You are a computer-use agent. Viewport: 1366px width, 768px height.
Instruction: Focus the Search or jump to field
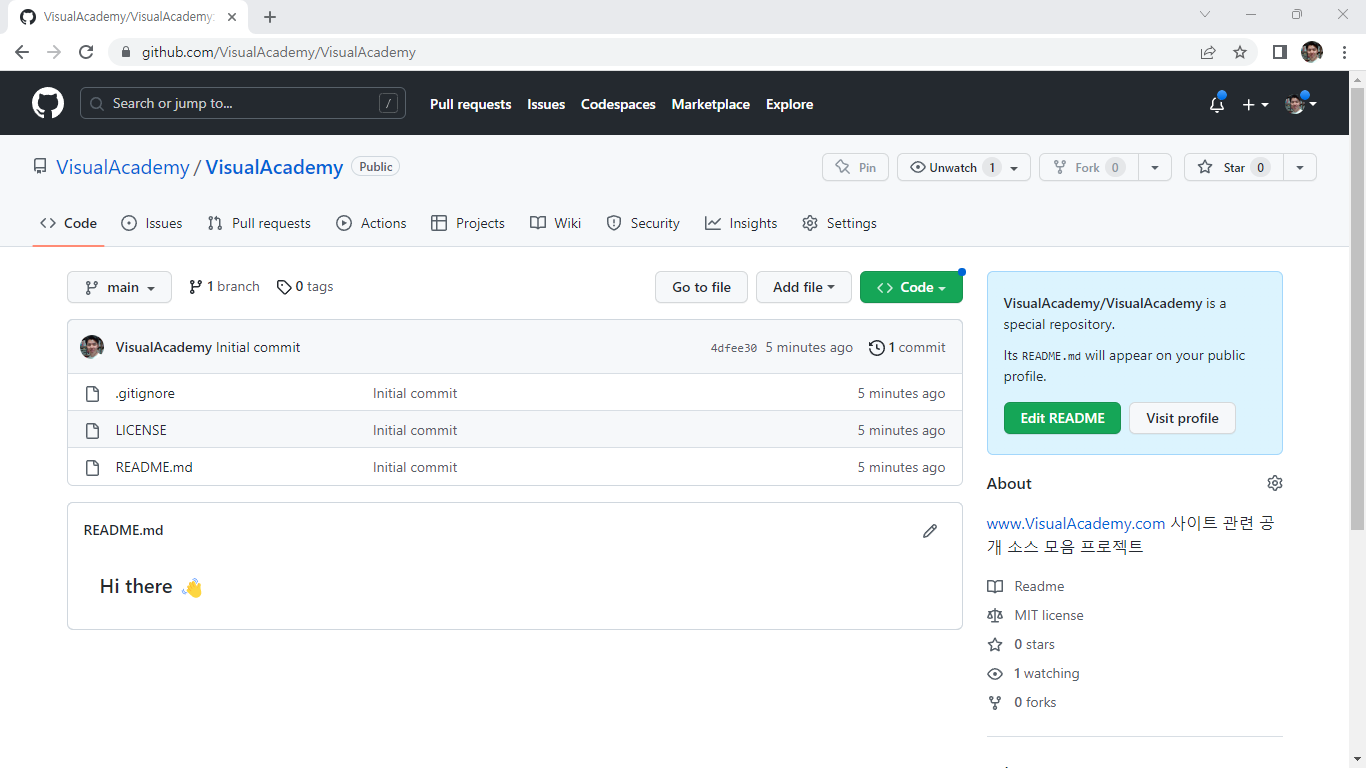click(242, 104)
